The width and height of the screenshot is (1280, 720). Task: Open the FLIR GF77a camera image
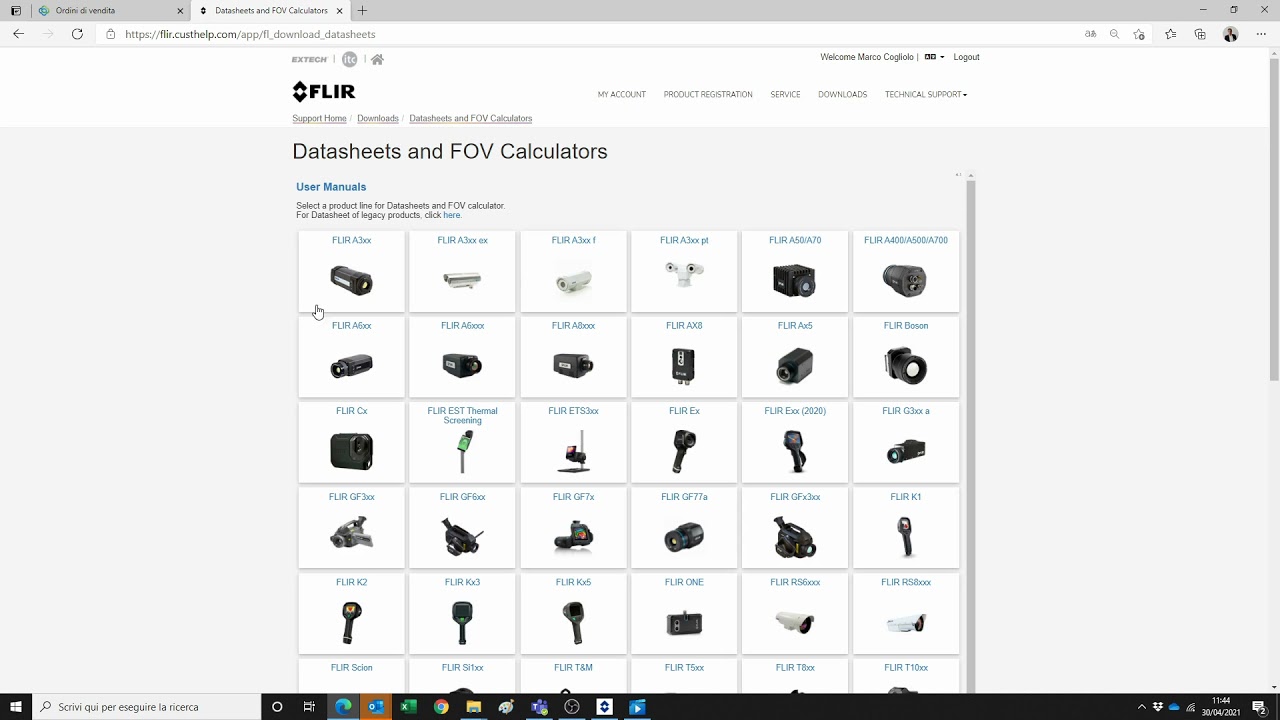tap(684, 538)
